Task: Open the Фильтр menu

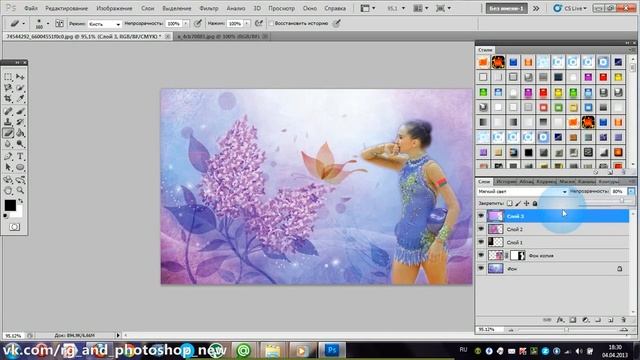Action: pyautogui.click(x=209, y=8)
